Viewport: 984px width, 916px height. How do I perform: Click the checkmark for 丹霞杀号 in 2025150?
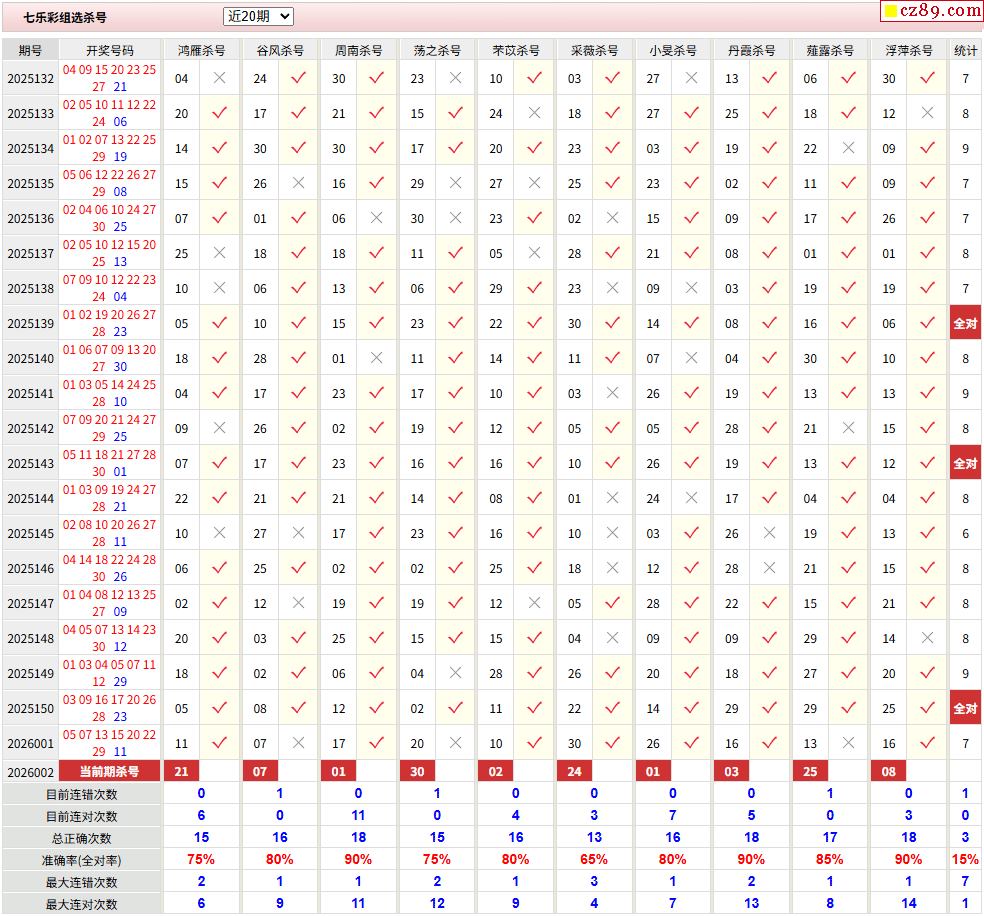point(769,708)
